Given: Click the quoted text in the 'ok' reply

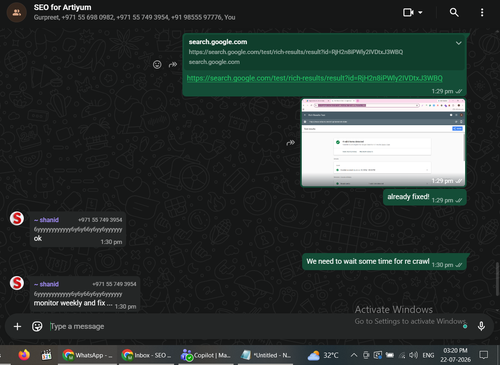Looking at the screenshot, I should [78, 230].
